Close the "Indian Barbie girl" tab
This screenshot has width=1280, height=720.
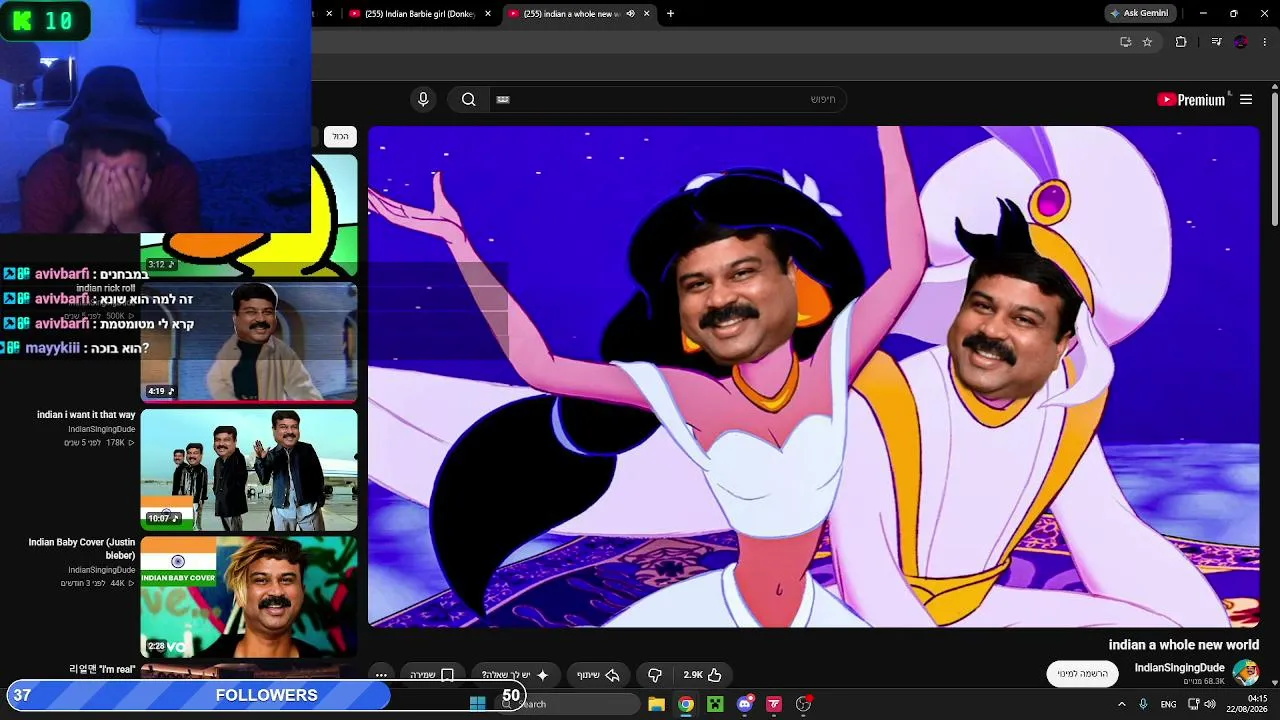(488, 14)
